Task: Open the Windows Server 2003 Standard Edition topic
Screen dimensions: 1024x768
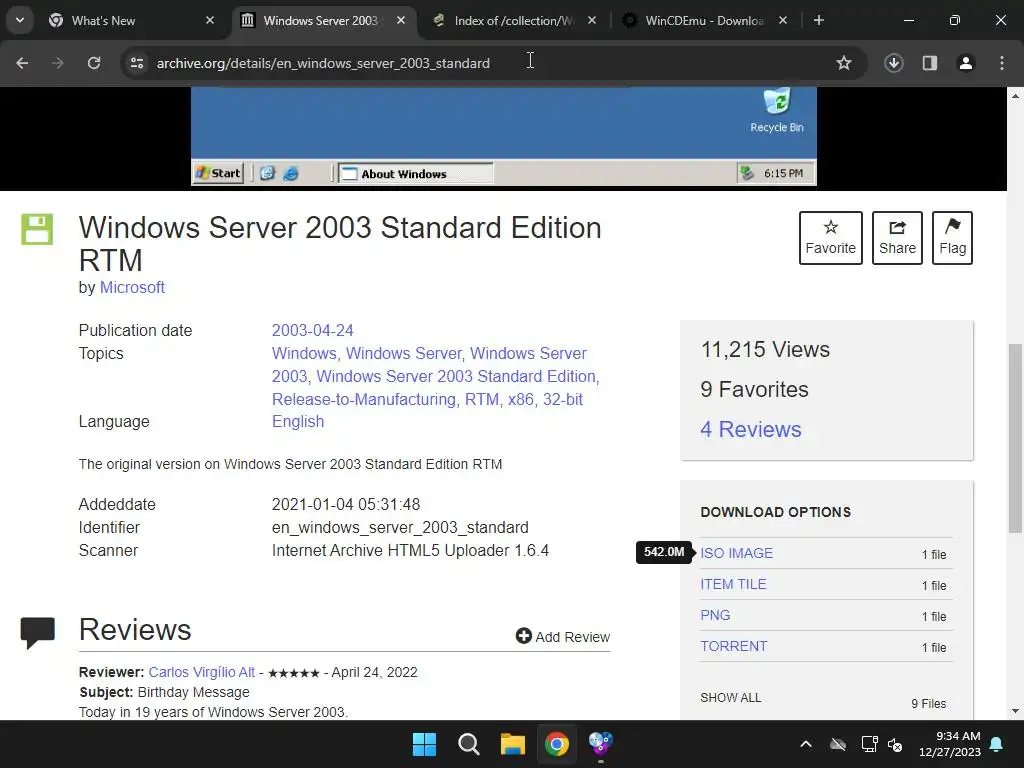Action: click(x=456, y=376)
